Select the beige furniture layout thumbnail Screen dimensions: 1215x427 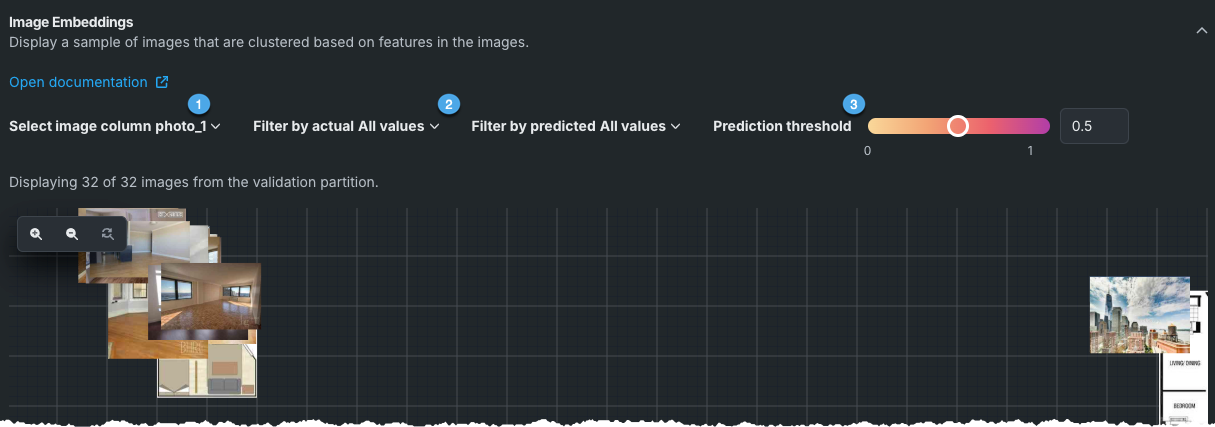[x=207, y=372]
